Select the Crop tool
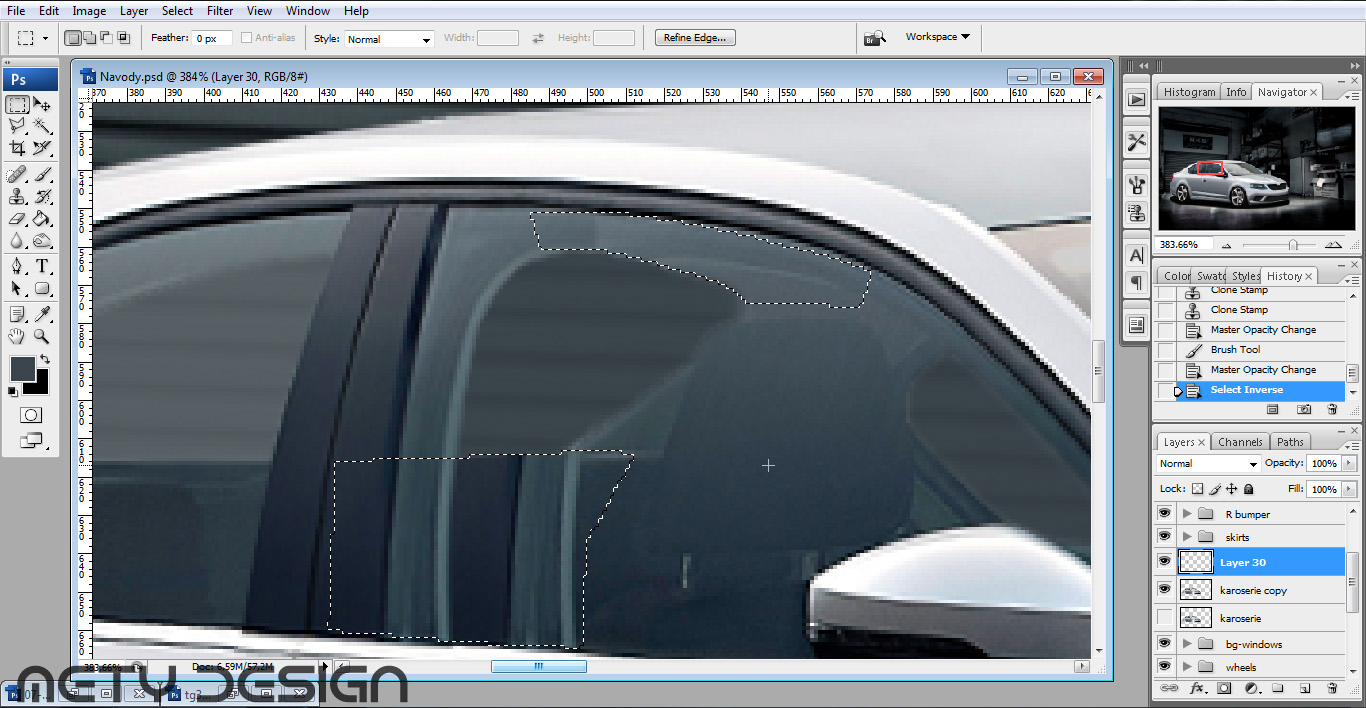 17,148
